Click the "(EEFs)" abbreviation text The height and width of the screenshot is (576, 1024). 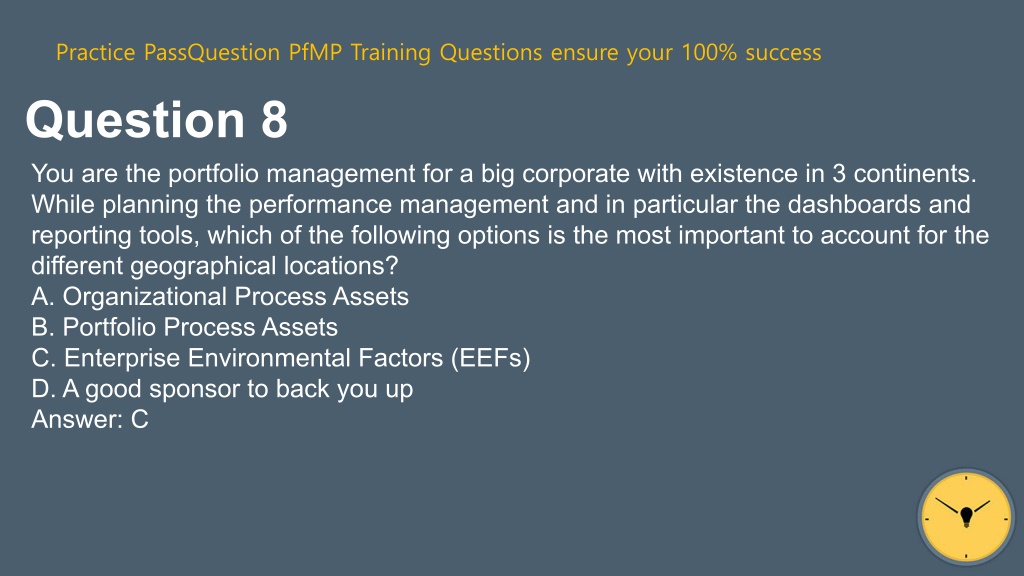490,358
